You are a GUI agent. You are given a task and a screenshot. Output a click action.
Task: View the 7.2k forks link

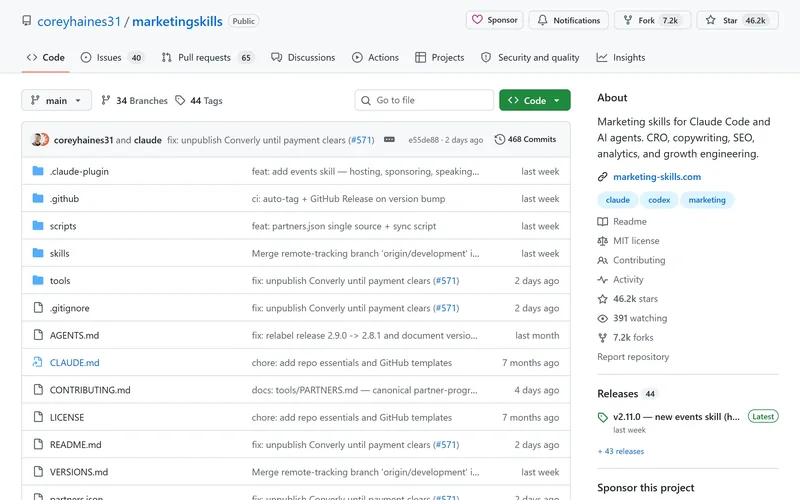point(626,338)
